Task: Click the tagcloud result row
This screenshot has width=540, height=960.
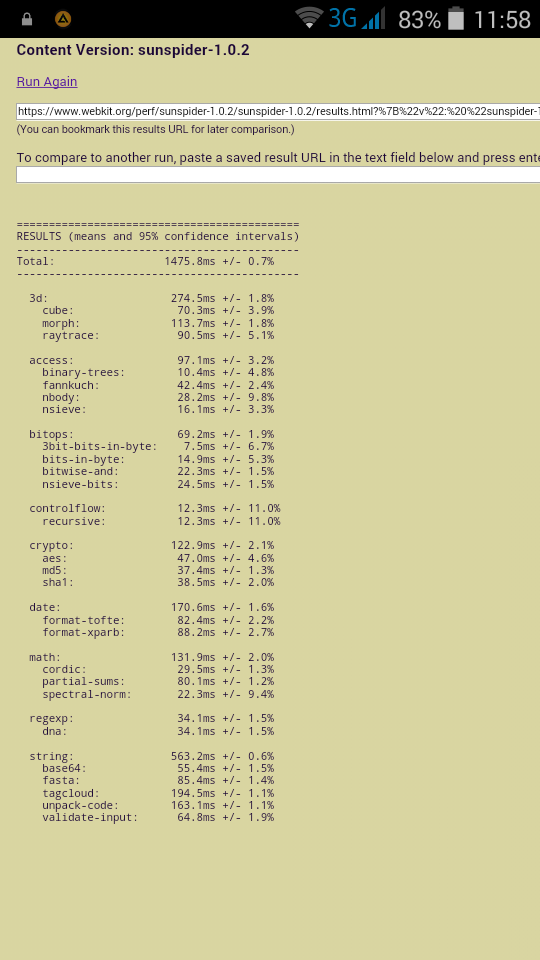Action: (158, 793)
